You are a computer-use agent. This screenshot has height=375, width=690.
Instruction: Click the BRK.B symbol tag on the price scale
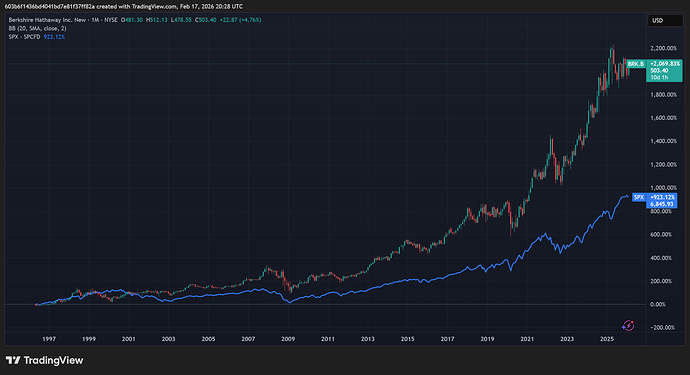[635, 64]
